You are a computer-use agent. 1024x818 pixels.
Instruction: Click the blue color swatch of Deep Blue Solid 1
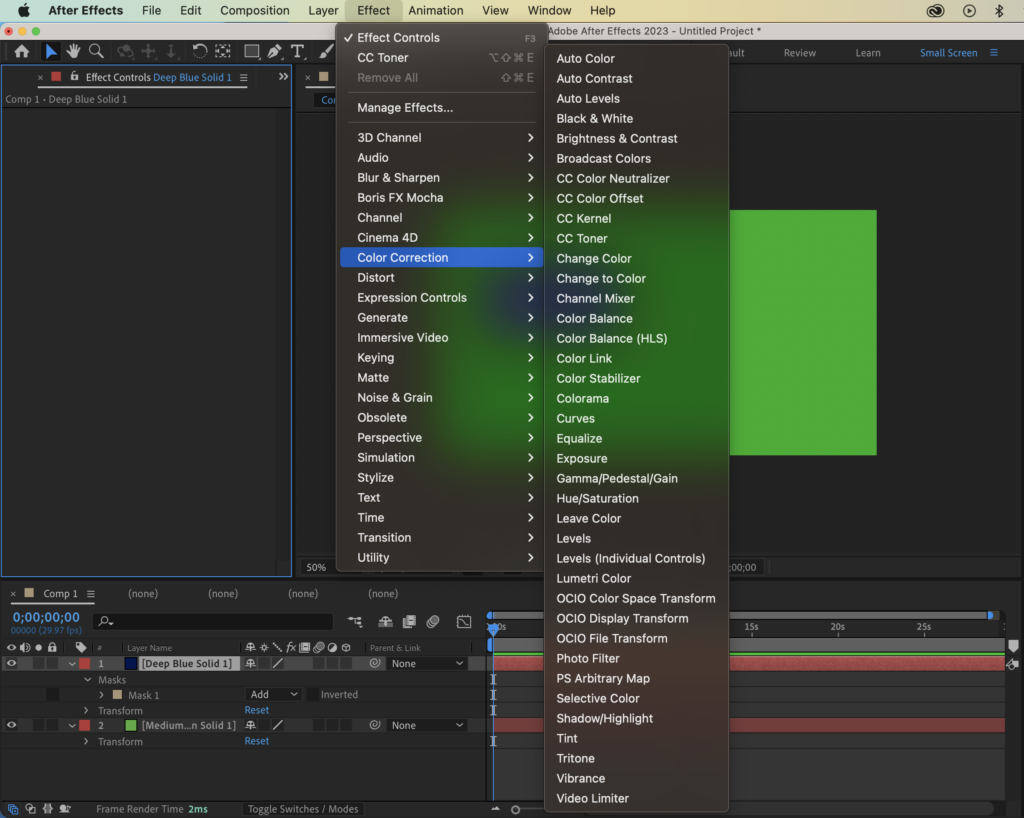pyautogui.click(x=132, y=663)
